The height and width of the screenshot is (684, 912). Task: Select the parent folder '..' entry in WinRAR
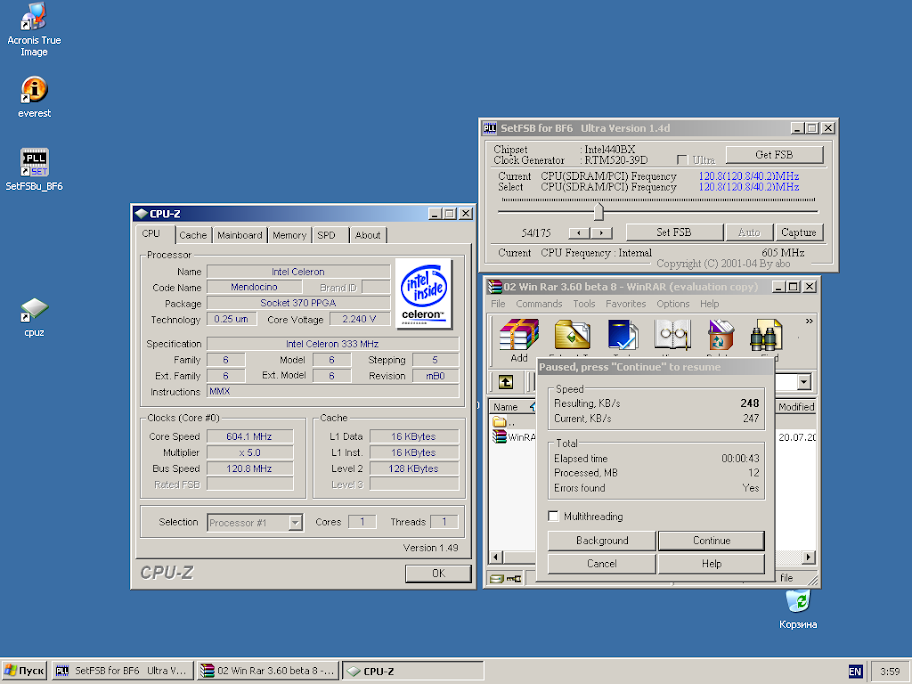click(504, 422)
